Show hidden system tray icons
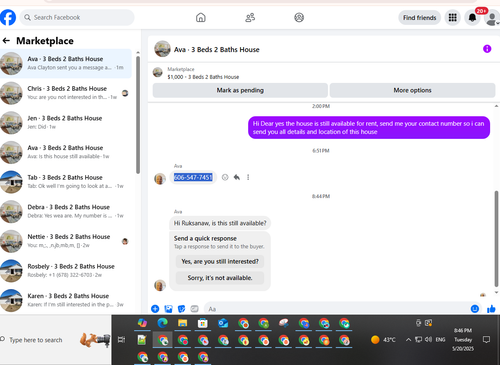The height and width of the screenshot is (365, 500). pos(408,340)
